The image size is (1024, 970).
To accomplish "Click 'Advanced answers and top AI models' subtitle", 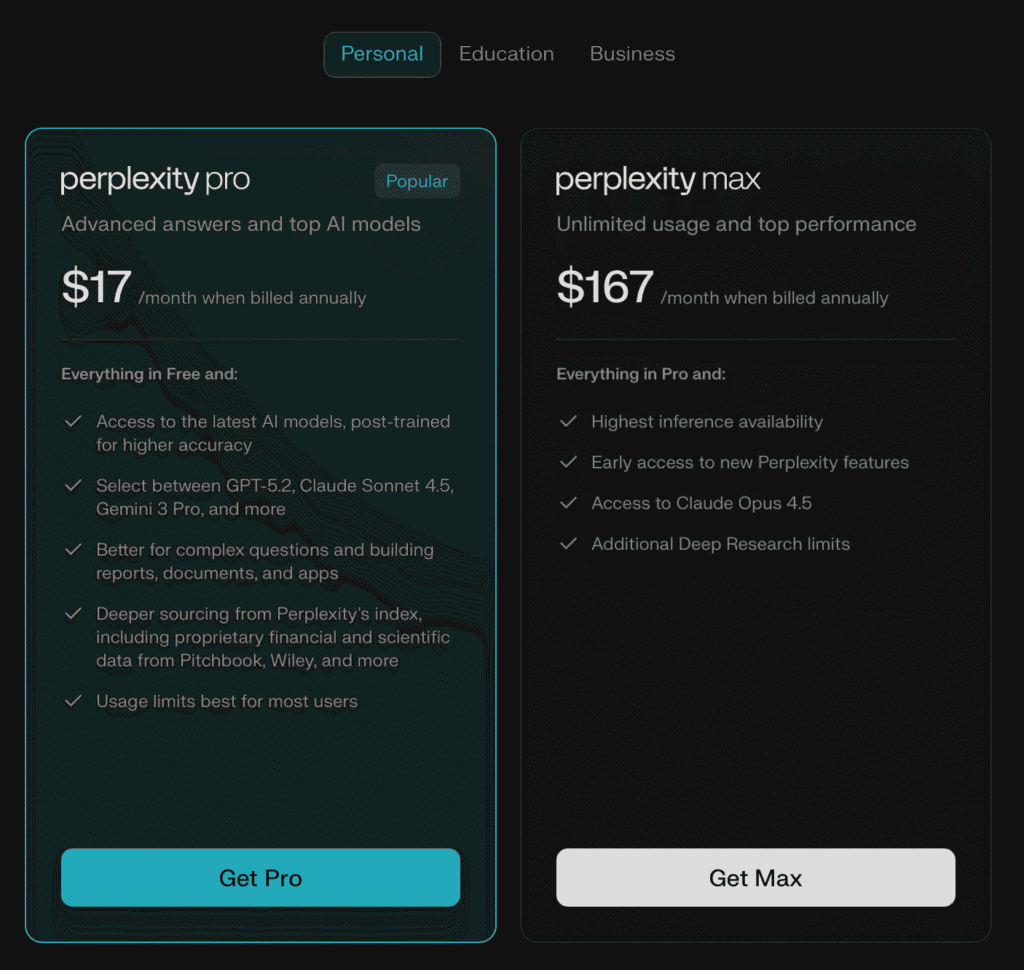I will tap(240, 224).
